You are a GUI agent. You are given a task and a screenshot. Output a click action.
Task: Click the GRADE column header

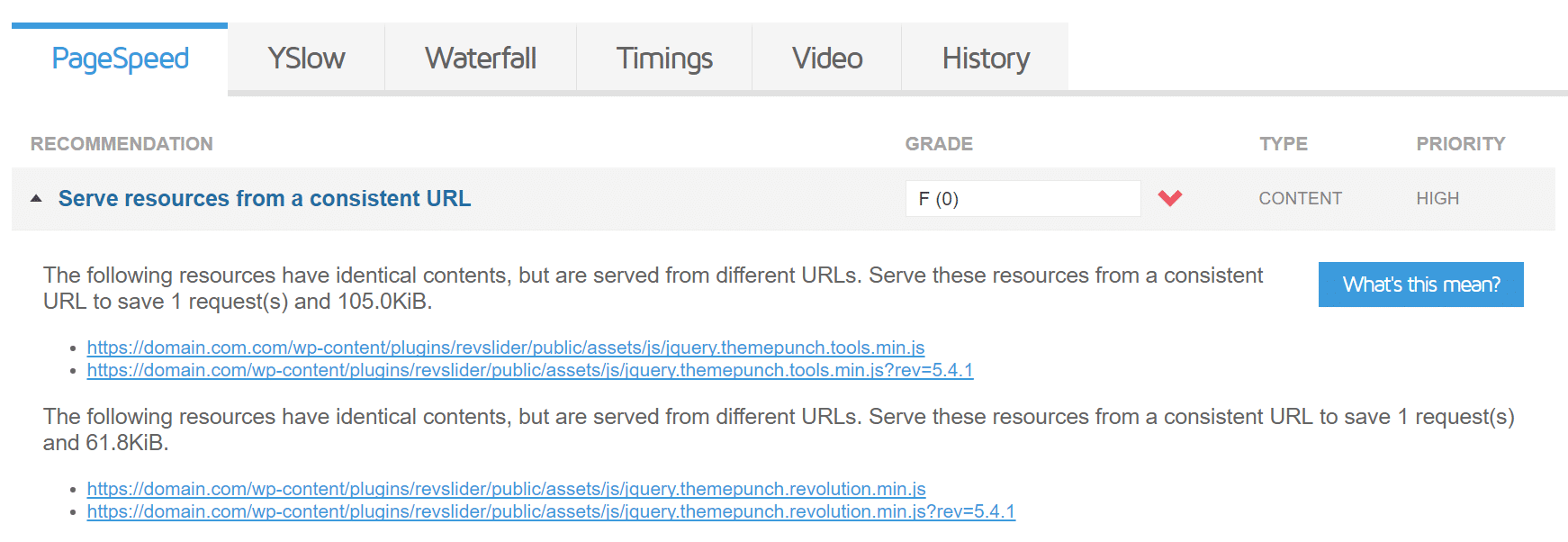tap(939, 143)
